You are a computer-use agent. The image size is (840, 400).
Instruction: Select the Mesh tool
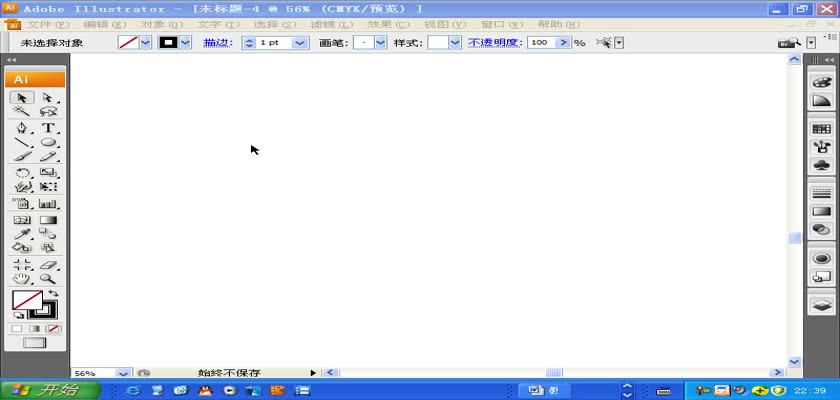click(x=21, y=220)
